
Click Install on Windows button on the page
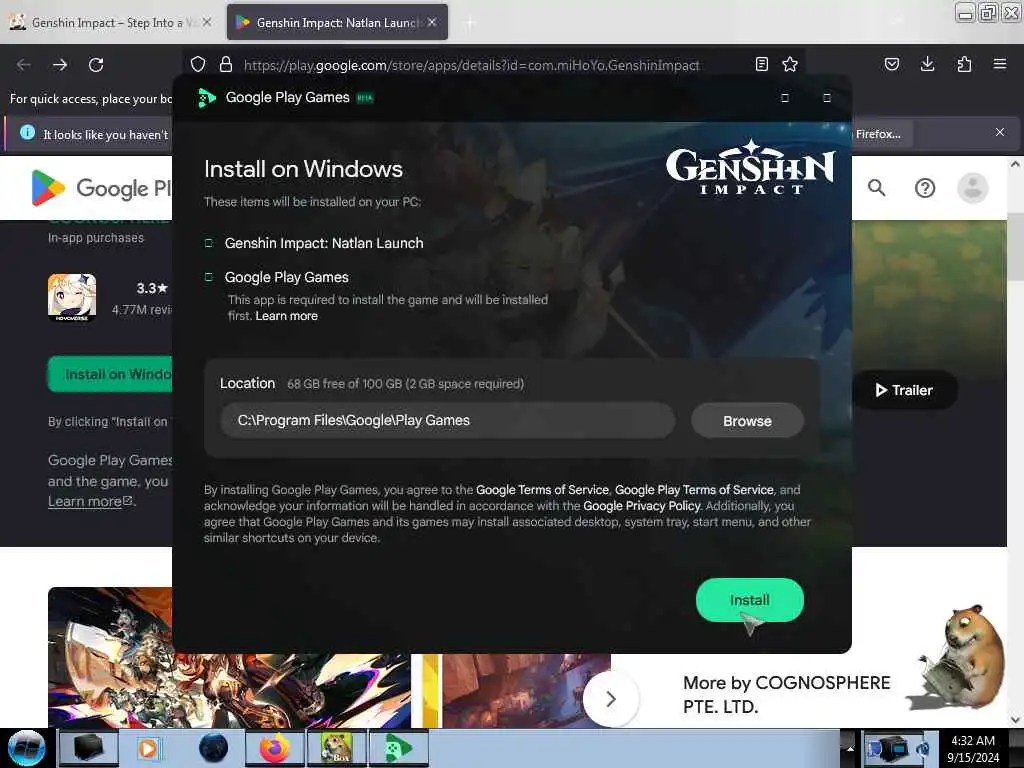(x=110, y=374)
